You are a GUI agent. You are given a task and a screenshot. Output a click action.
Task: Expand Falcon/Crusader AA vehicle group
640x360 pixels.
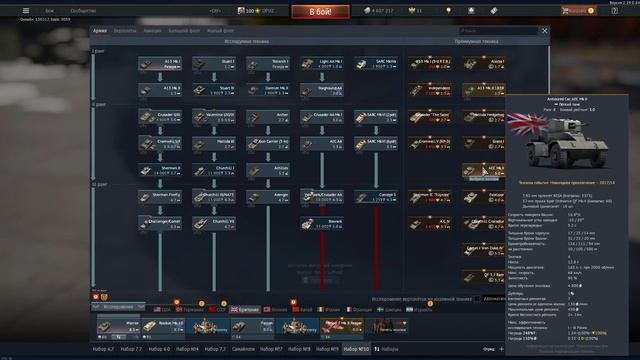pyautogui.click(x=322, y=197)
